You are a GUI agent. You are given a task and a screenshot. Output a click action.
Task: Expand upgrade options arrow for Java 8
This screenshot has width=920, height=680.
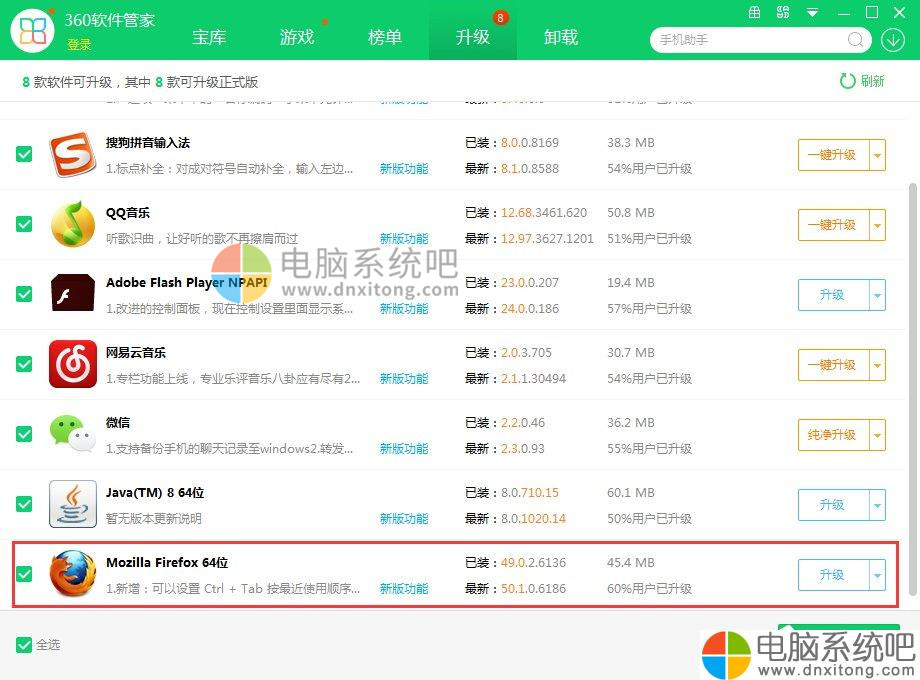877,505
